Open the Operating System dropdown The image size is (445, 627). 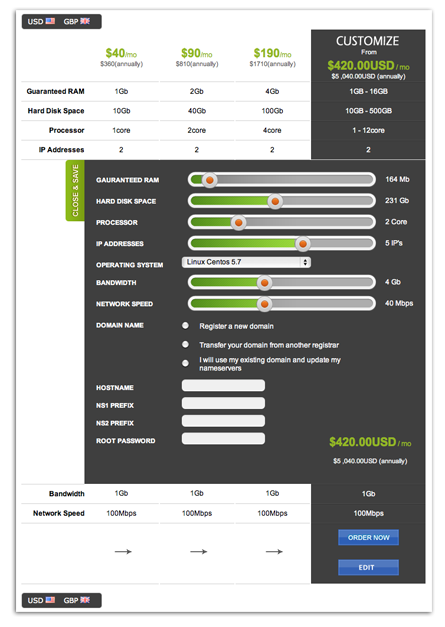coord(246,262)
